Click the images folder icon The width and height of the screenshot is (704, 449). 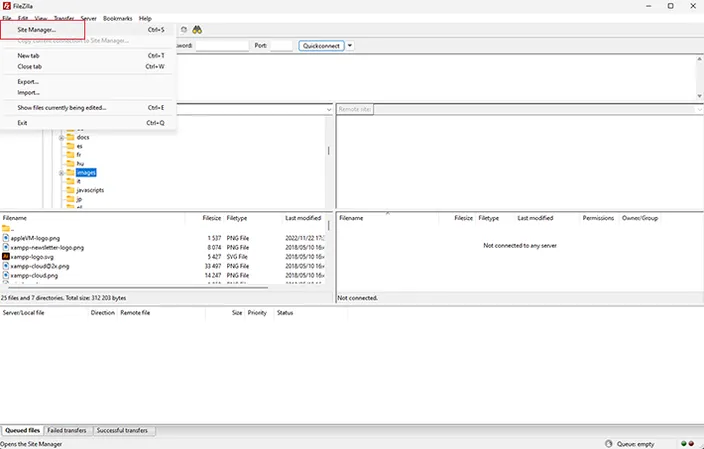pyautogui.click(x=70, y=172)
